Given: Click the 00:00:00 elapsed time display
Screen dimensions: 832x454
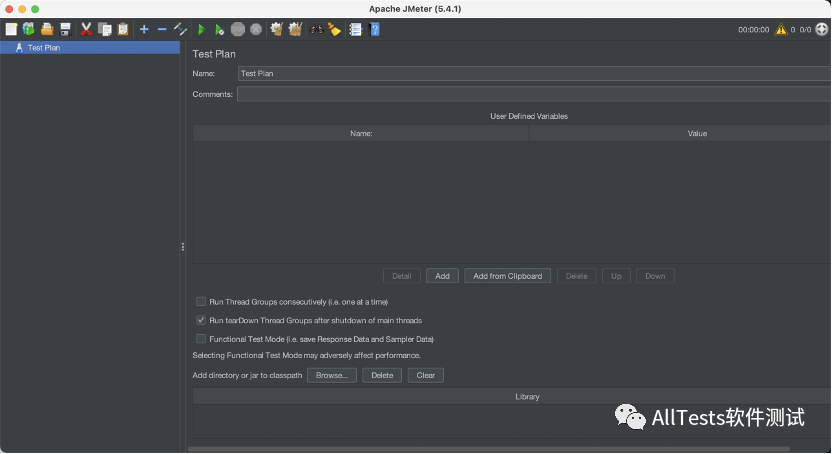Looking at the screenshot, I should coord(753,30).
